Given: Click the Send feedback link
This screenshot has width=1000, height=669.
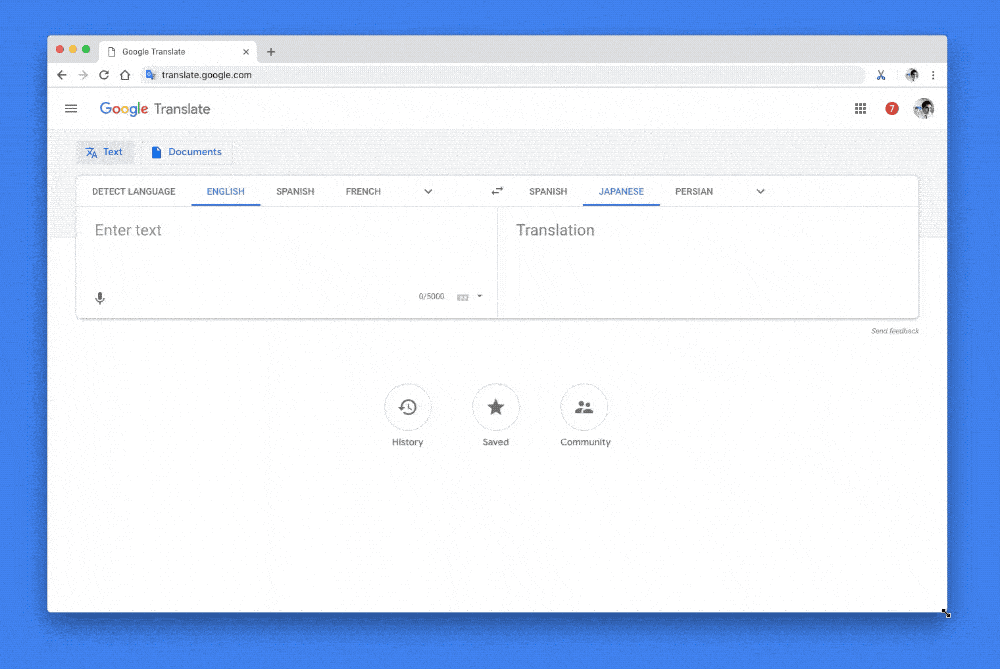Looking at the screenshot, I should point(895,331).
